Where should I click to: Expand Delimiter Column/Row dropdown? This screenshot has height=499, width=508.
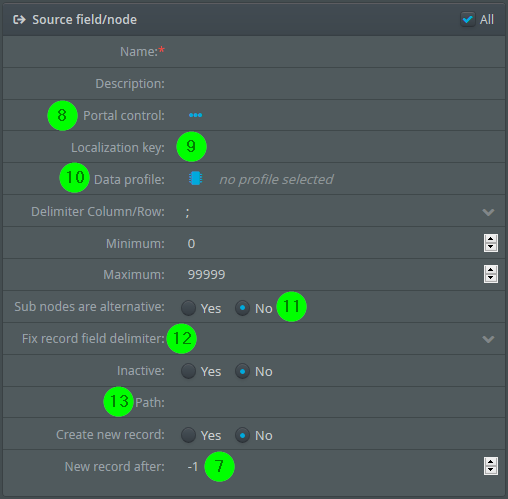point(488,212)
